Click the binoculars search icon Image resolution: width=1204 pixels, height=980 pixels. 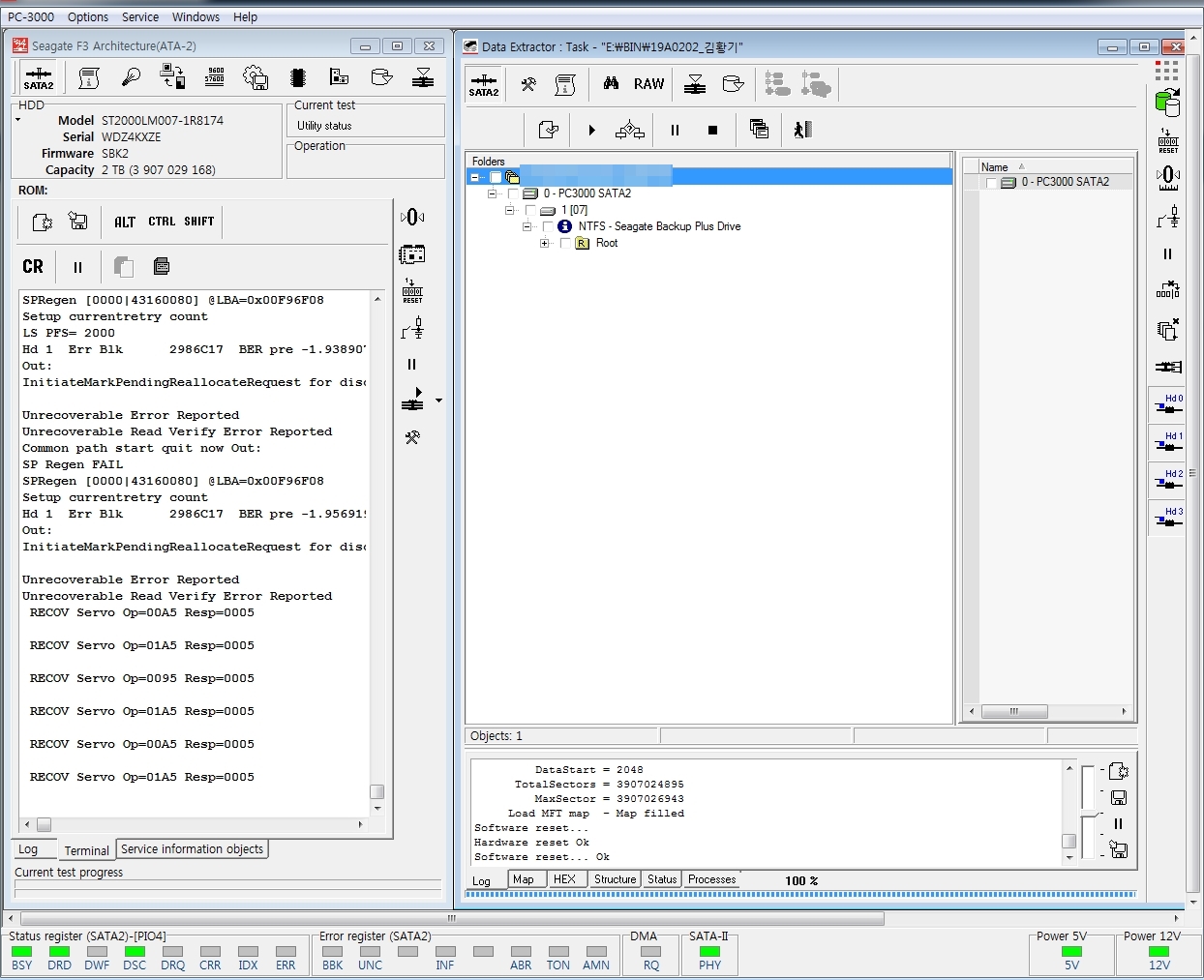611,84
